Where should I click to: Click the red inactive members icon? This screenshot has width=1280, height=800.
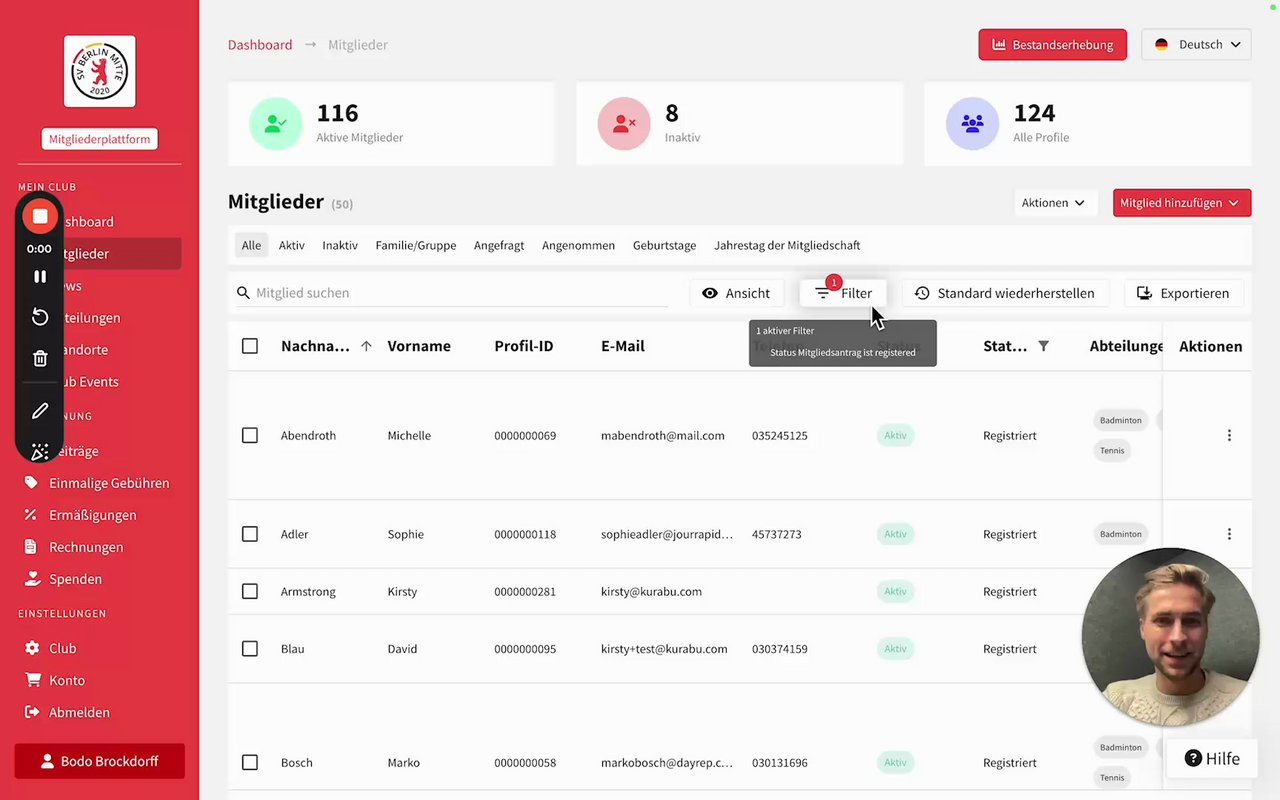click(624, 124)
